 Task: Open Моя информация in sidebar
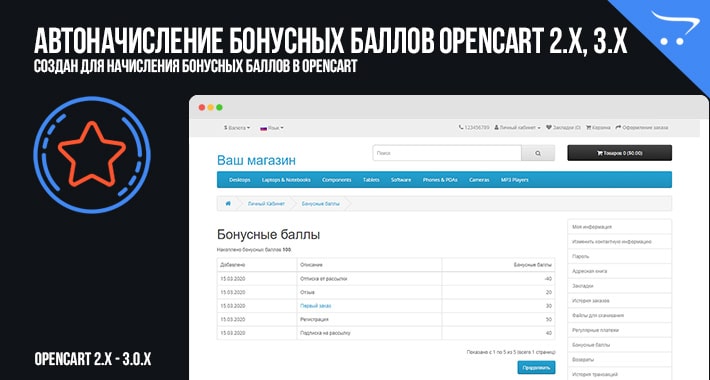tap(619, 226)
